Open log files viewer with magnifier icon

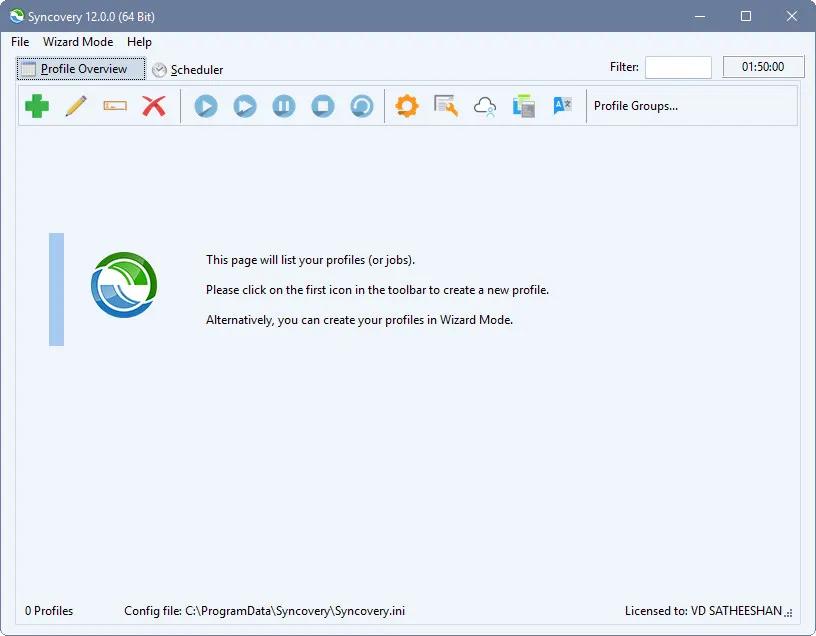point(446,106)
